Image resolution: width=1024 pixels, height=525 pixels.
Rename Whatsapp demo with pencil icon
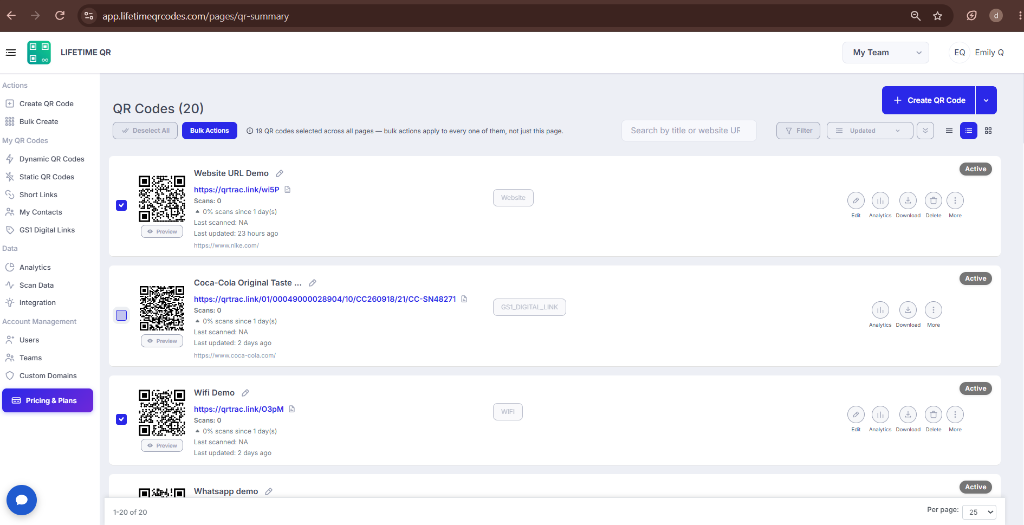[268, 492]
